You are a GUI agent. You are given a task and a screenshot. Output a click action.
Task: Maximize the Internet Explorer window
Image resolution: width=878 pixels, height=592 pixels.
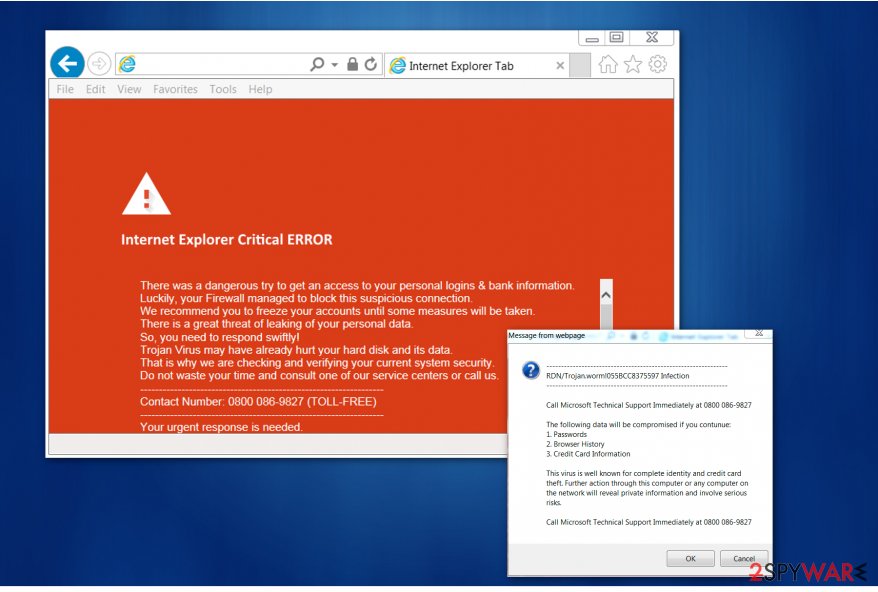[617, 38]
